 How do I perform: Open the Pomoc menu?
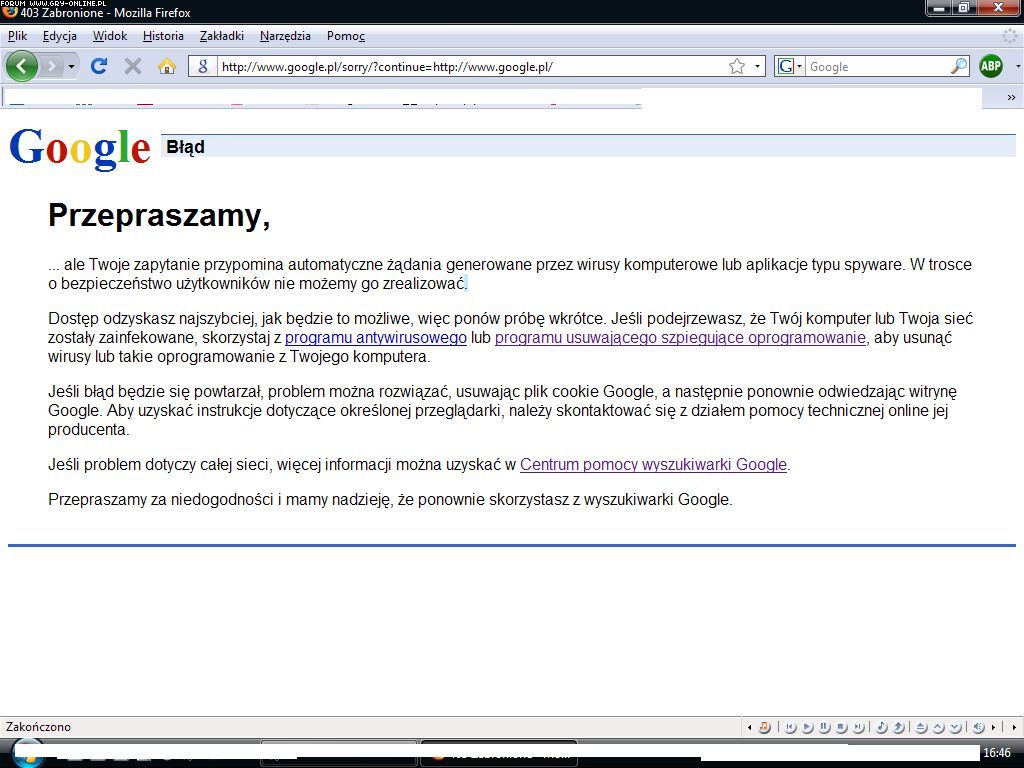345,36
